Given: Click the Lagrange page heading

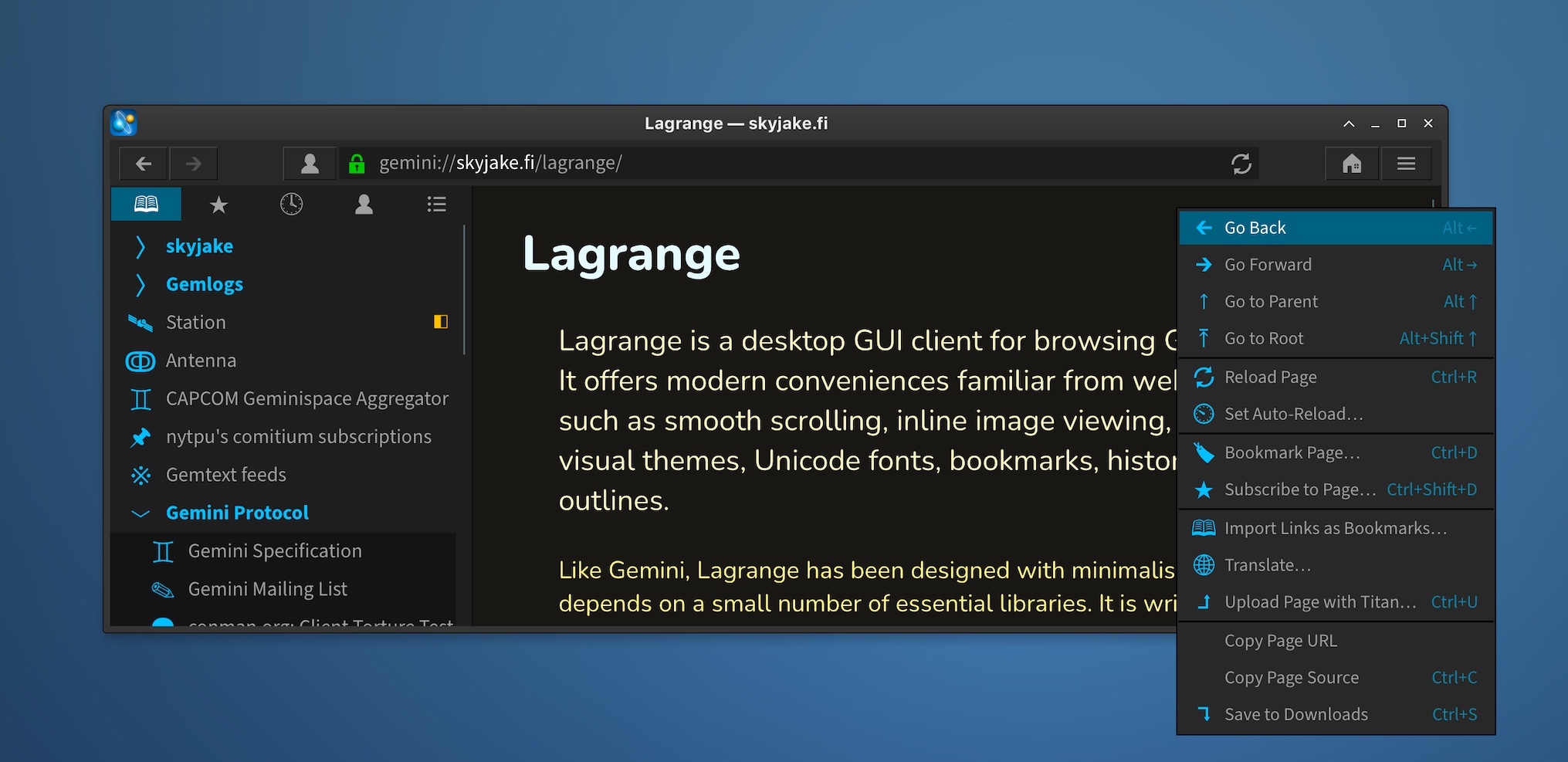Looking at the screenshot, I should click(x=632, y=254).
